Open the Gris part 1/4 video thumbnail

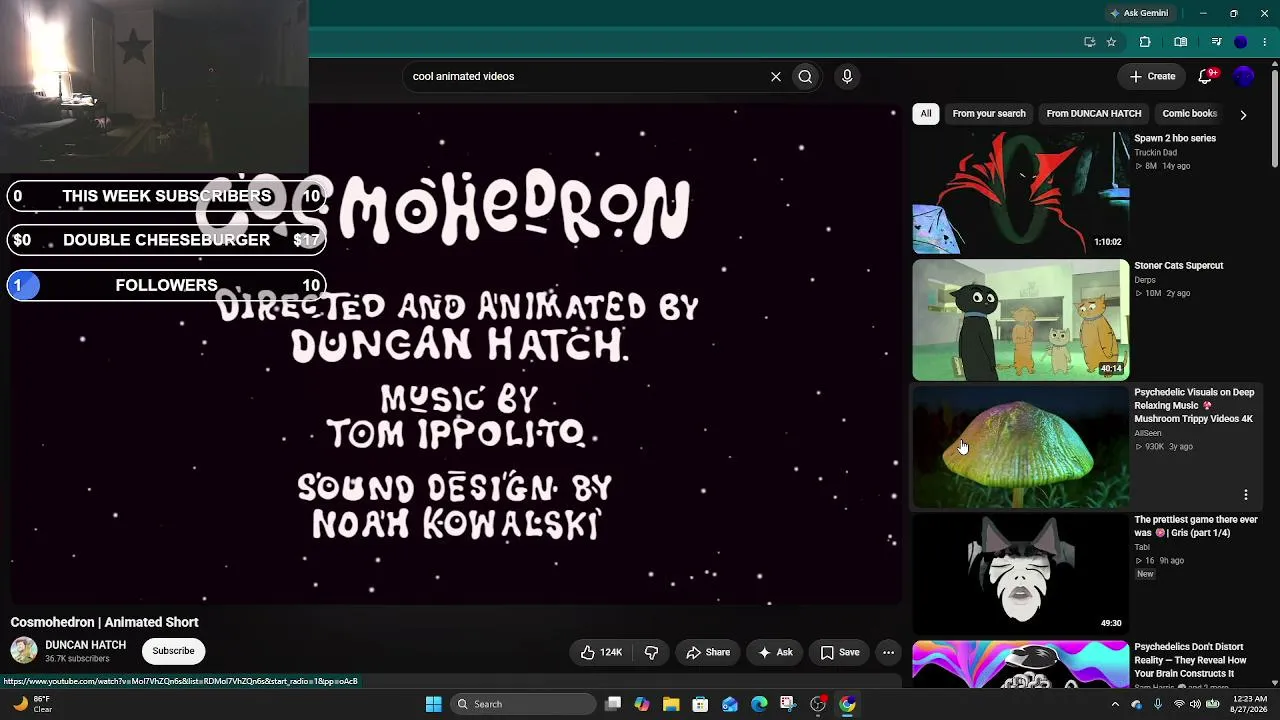point(1021,574)
